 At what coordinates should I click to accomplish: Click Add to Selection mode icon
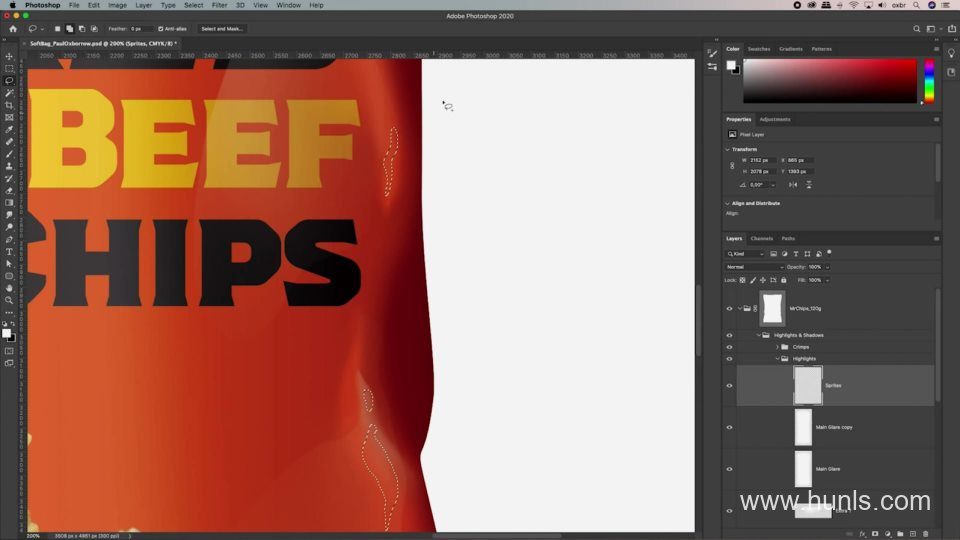coord(70,29)
